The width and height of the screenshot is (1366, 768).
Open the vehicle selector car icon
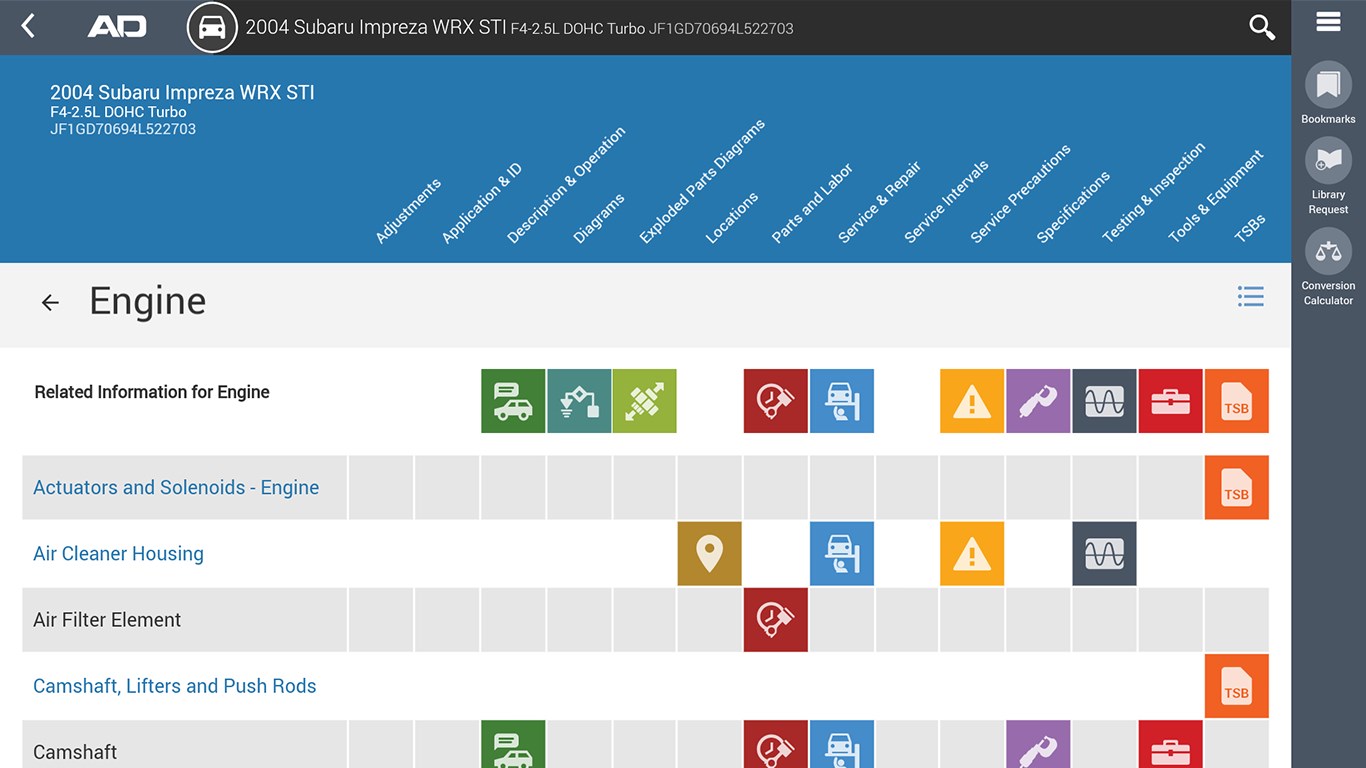click(212, 27)
